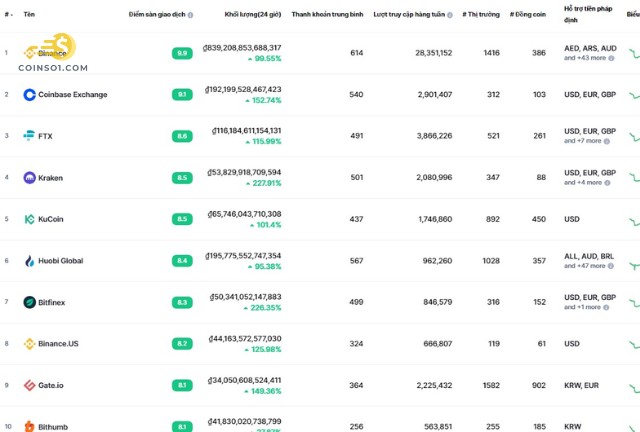
Task: Click the 8.6 score badge for FTX
Action: tap(182, 136)
